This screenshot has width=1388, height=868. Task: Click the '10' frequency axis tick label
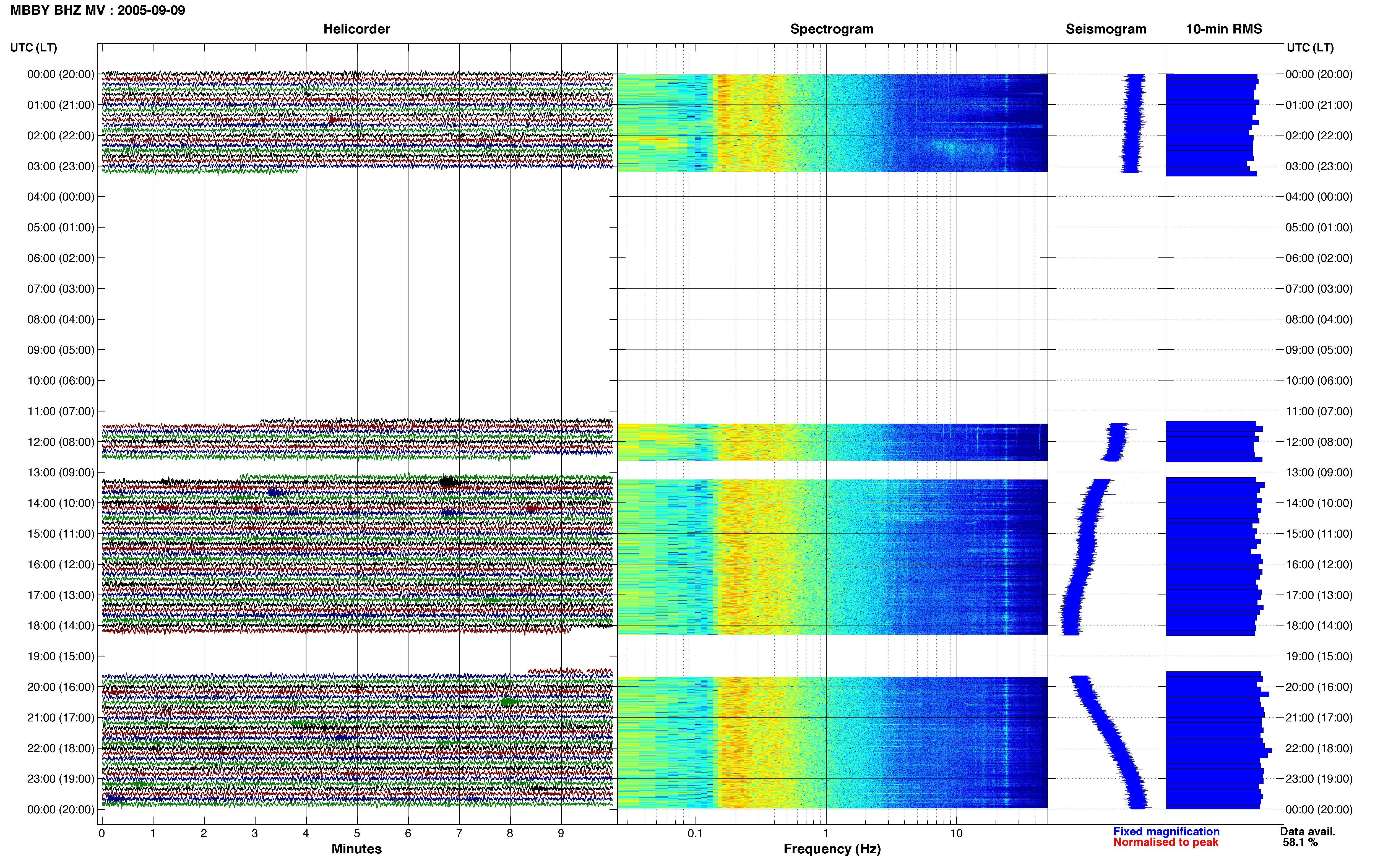pyautogui.click(x=956, y=833)
